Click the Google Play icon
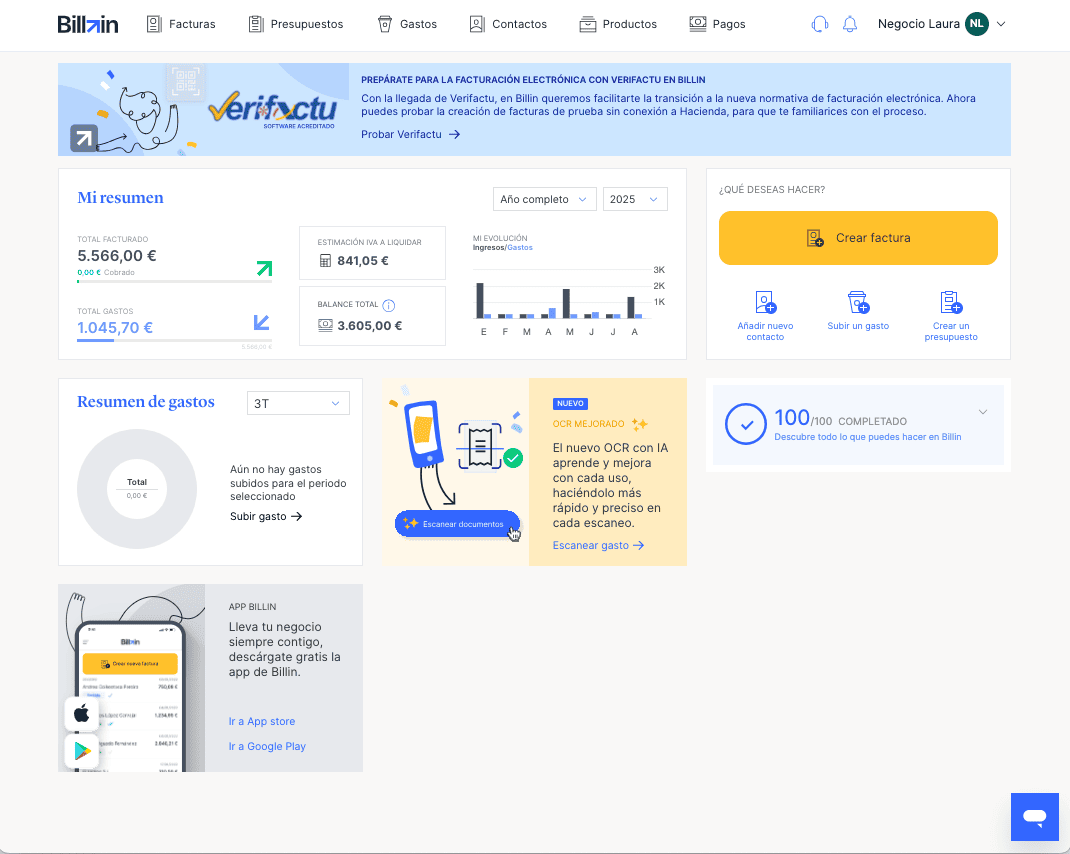 [x=82, y=751]
